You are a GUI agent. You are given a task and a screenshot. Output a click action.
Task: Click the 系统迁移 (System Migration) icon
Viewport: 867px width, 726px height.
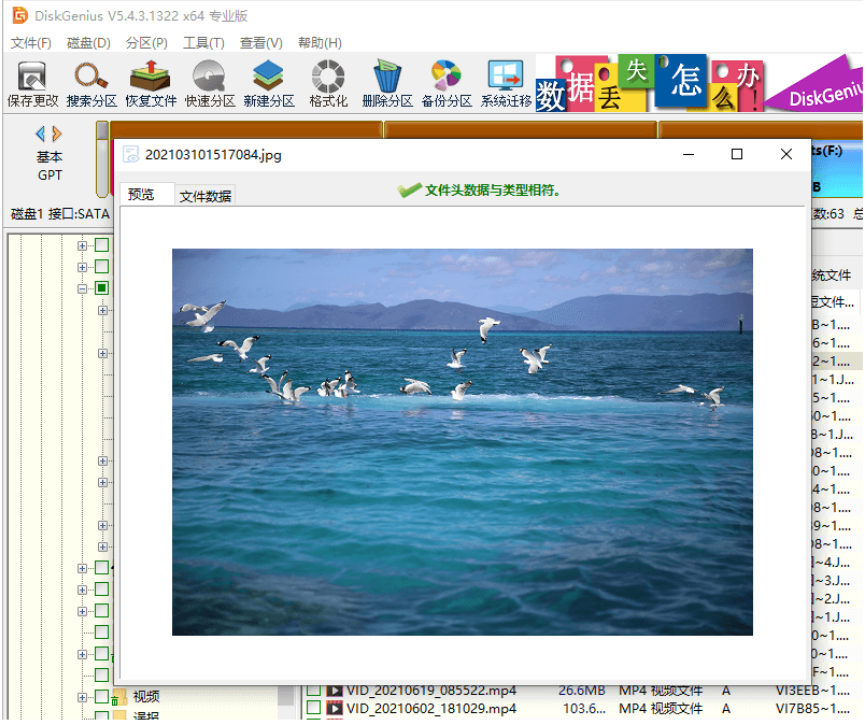[x=505, y=84]
